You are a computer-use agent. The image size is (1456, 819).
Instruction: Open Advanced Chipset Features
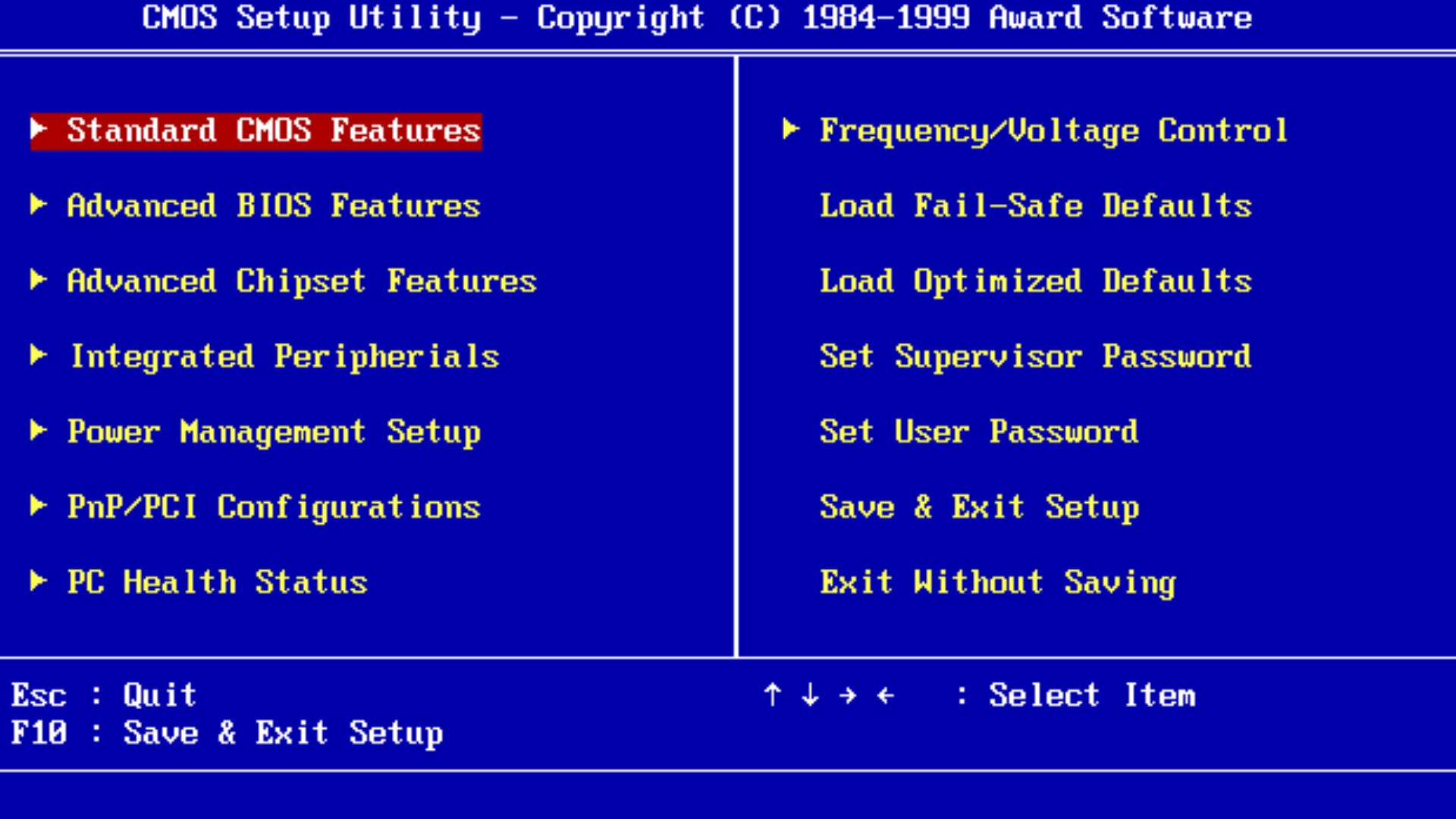click(x=301, y=281)
